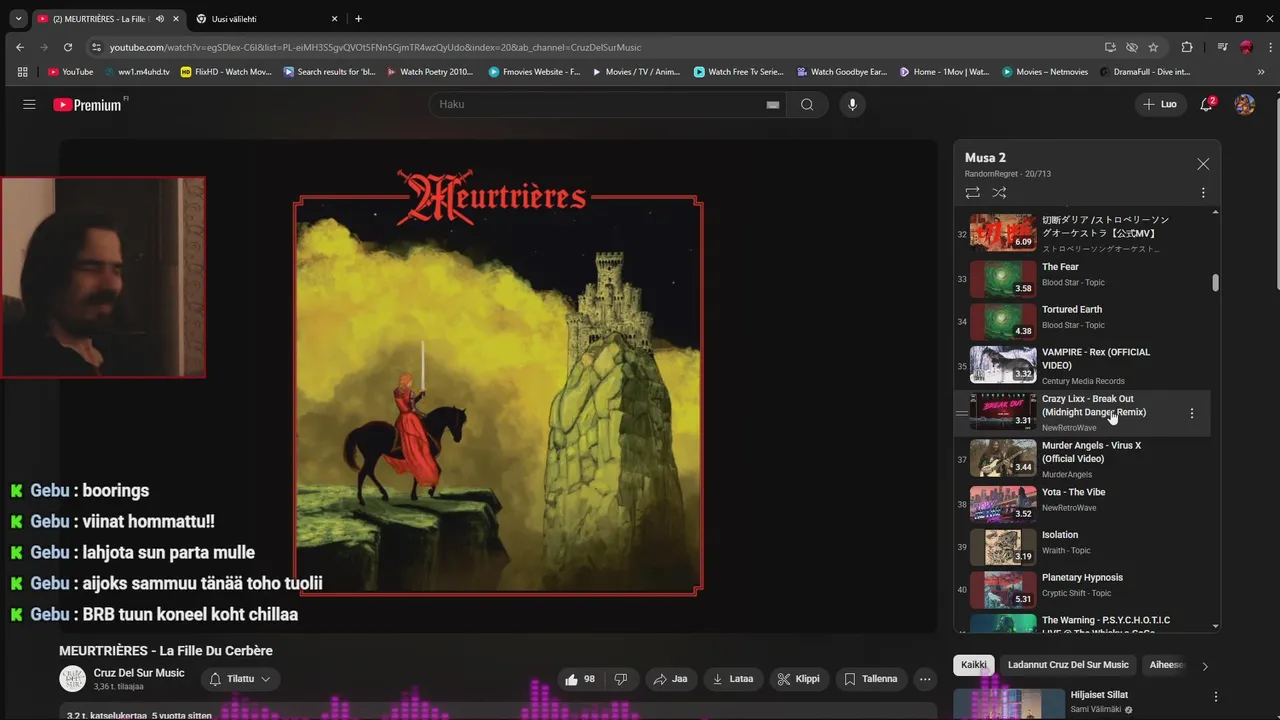Play VAMPIRE - Rex (OFFICIAL VIDEO)
The image size is (1280, 720).
(x=1083, y=366)
